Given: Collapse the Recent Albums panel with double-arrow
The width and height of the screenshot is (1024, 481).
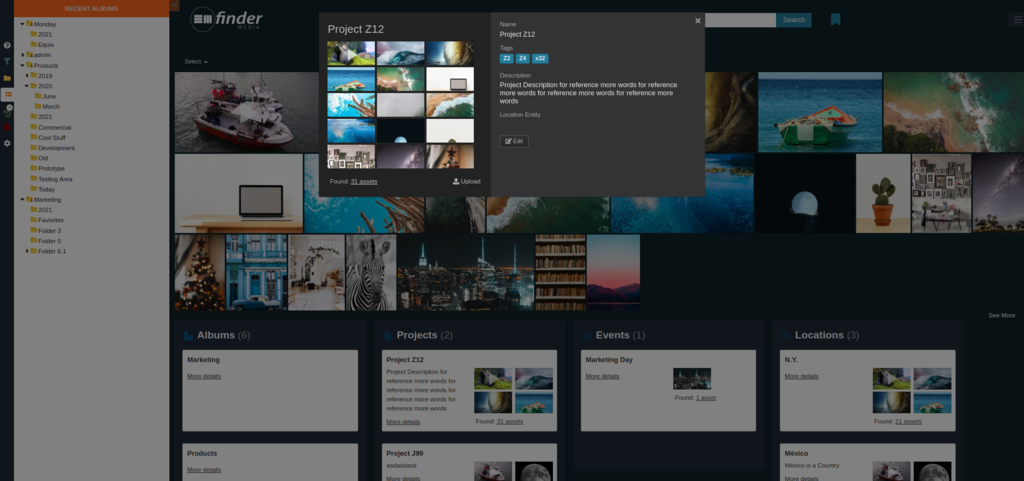Looking at the screenshot, I should [174, 5].
